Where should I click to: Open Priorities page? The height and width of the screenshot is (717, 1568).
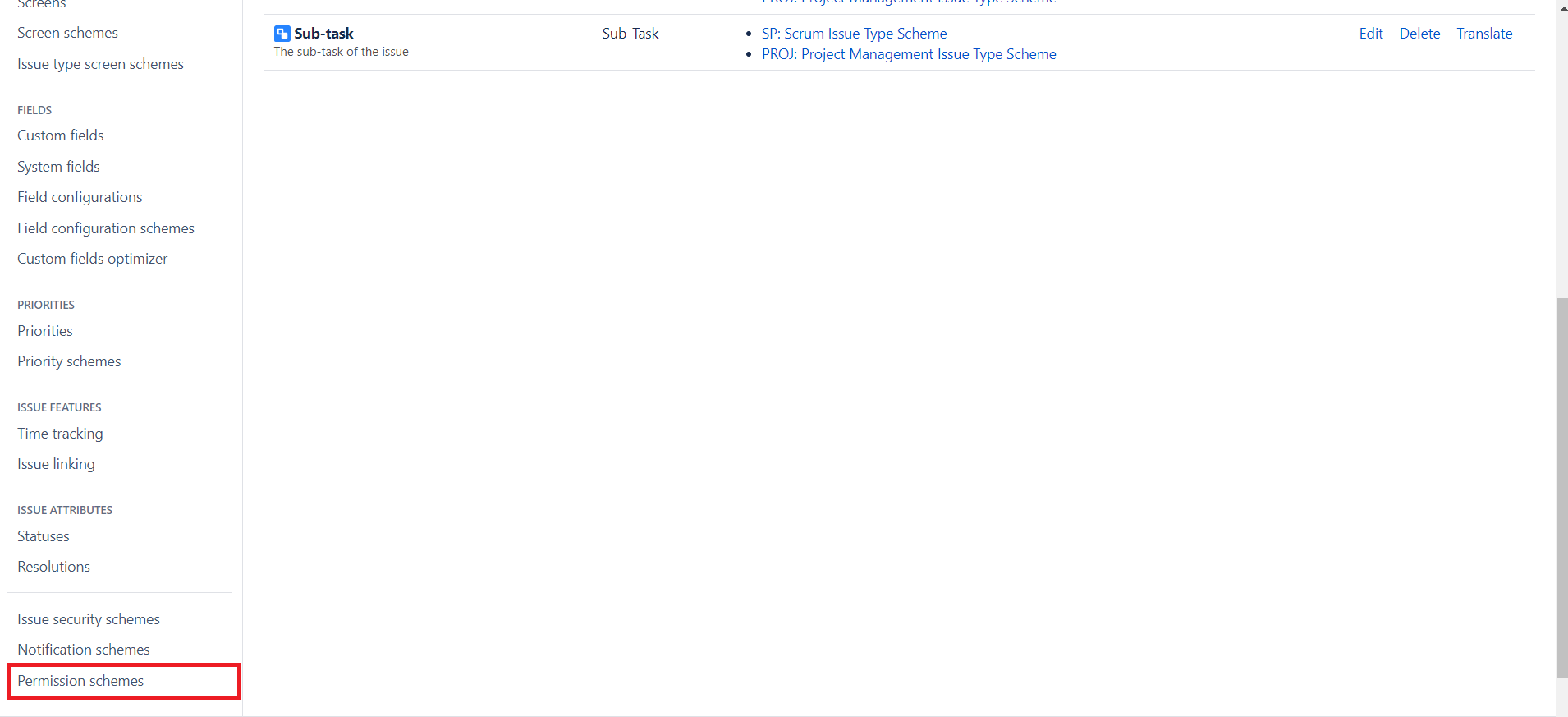point(45,331)
